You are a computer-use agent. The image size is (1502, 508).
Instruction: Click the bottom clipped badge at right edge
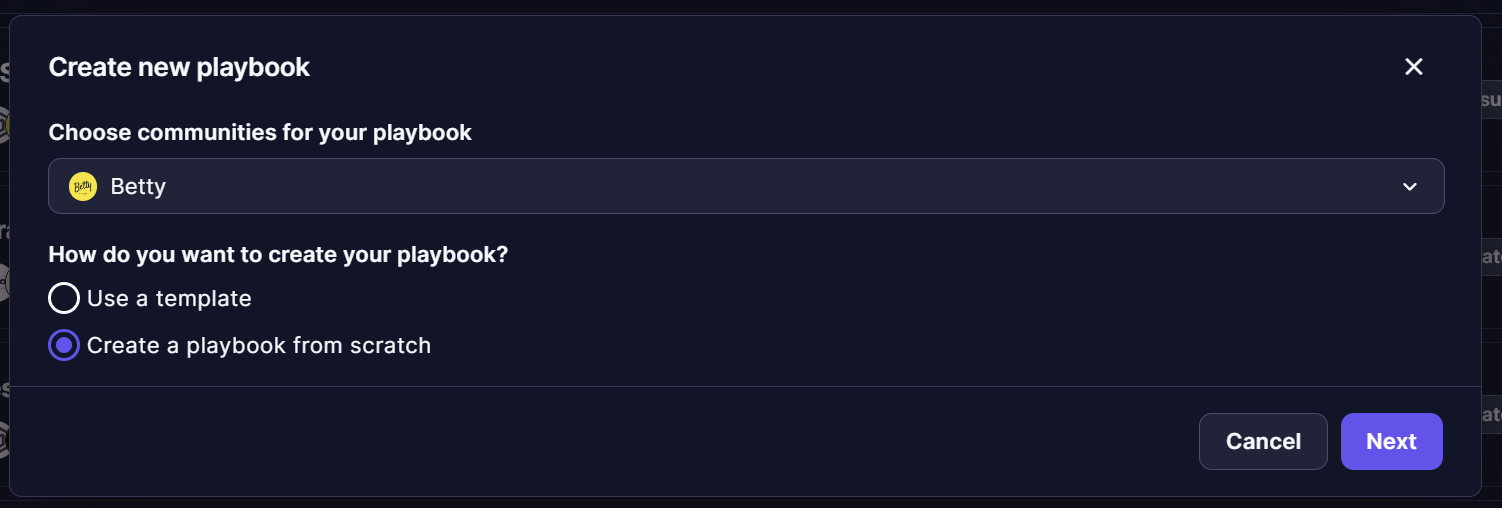(1491, 414)
